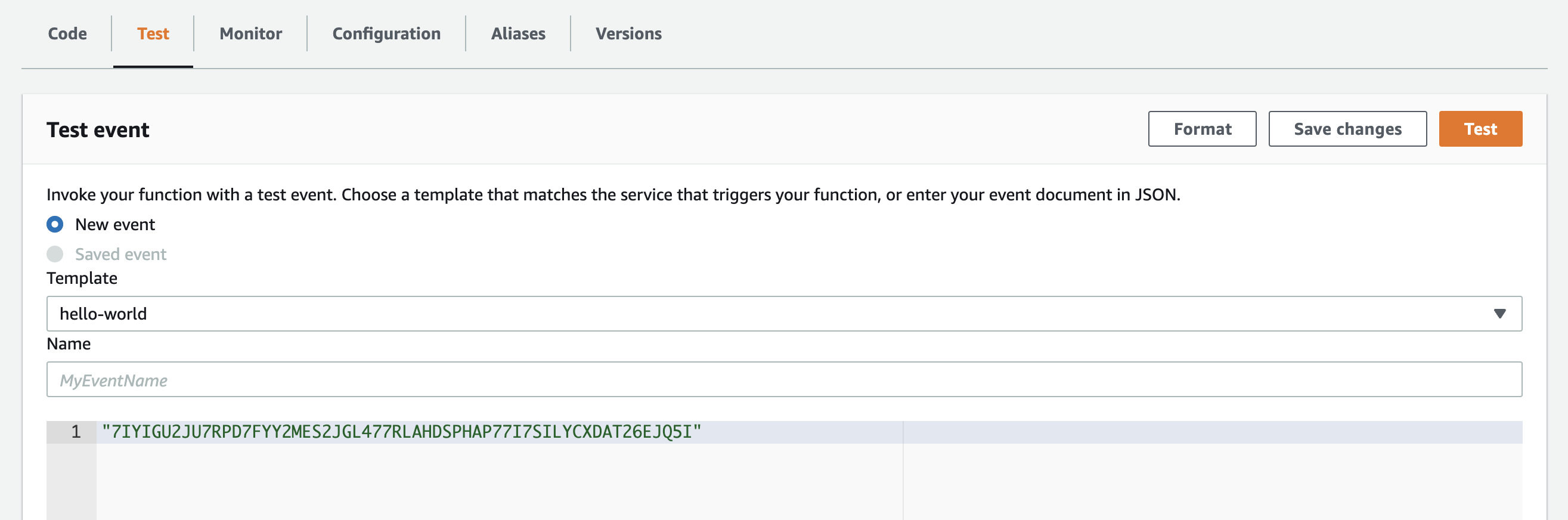Click the JSON string on editor line 1
Viewport: 1568px width, 520px height.
(402, 432)
